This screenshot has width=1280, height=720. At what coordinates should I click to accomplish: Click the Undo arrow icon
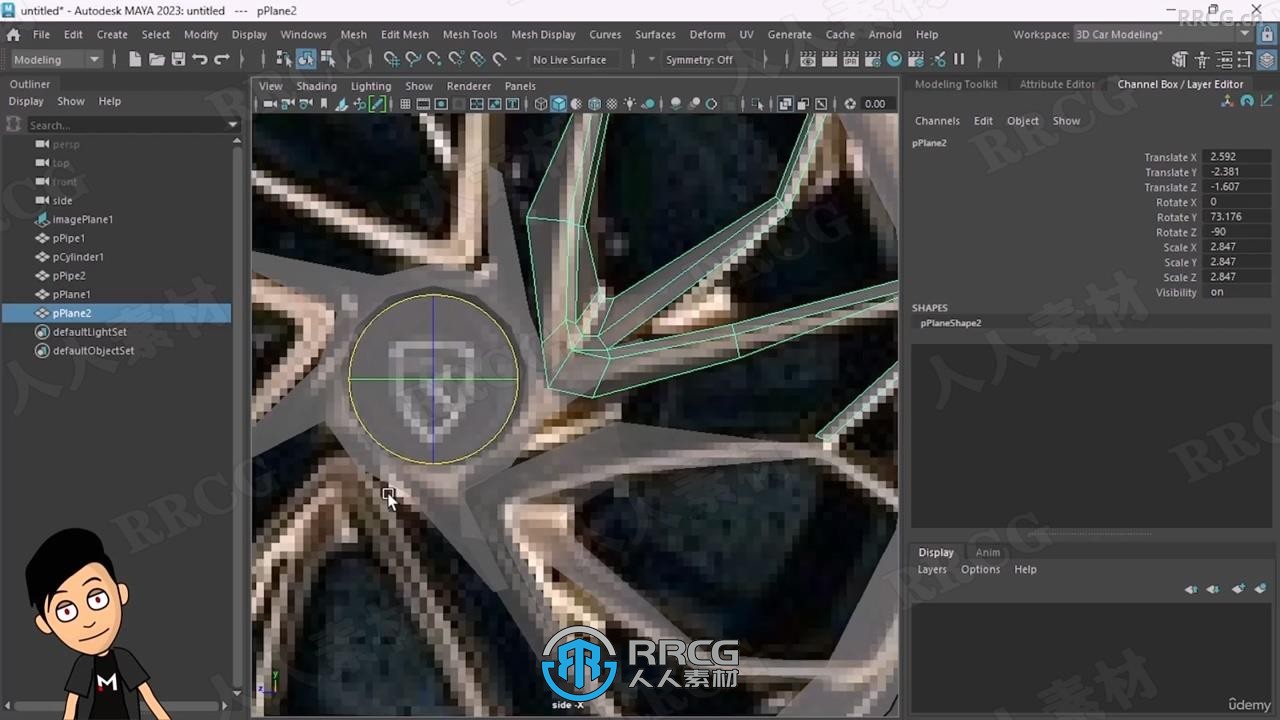(x=200, y=59)
